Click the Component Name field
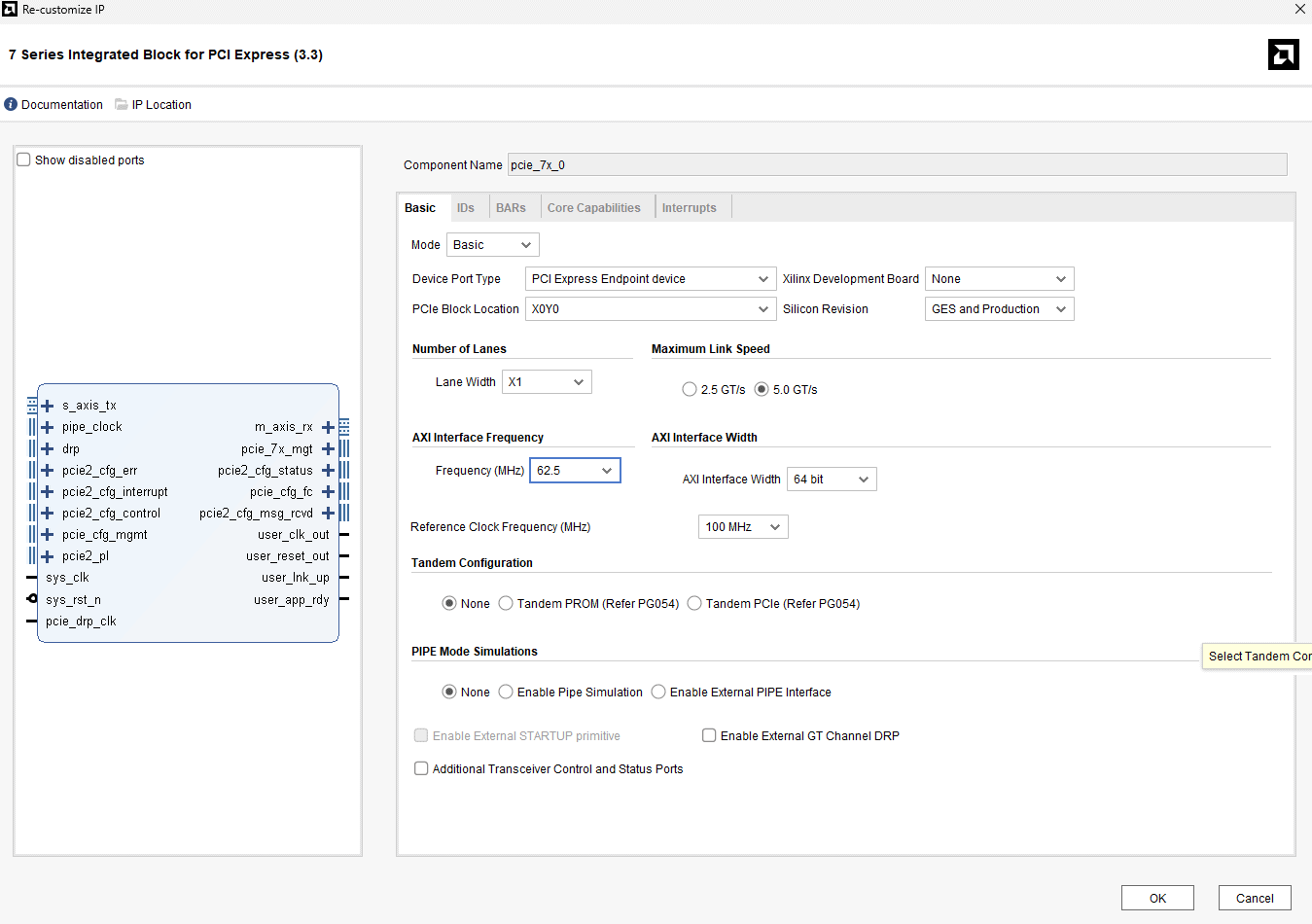 [897, 164]
